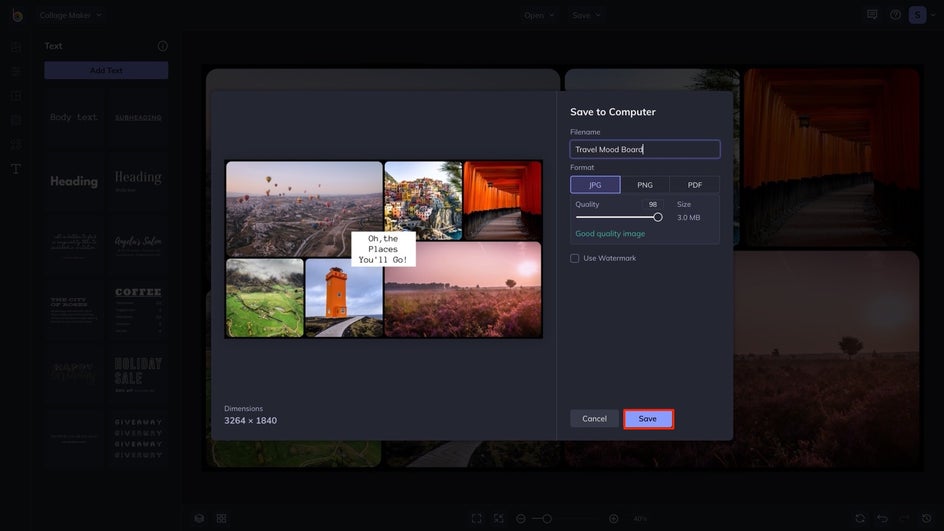Click the Save to Computer title

pos(613,112)
